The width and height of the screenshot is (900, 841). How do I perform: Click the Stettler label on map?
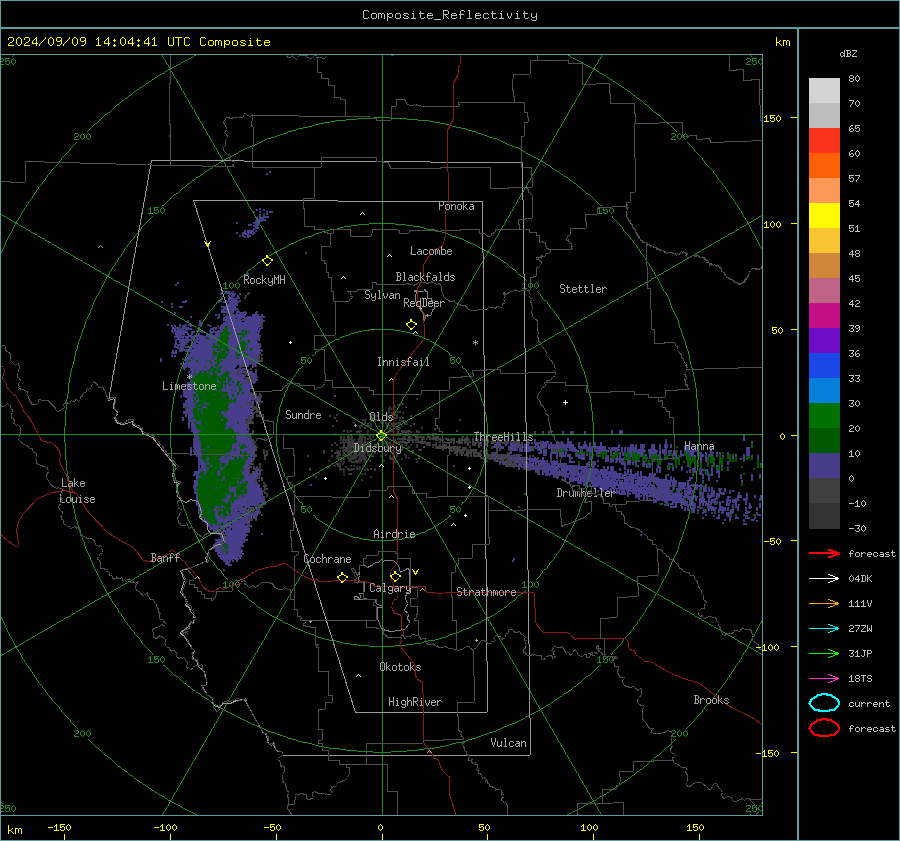click(x=583, y=289)
